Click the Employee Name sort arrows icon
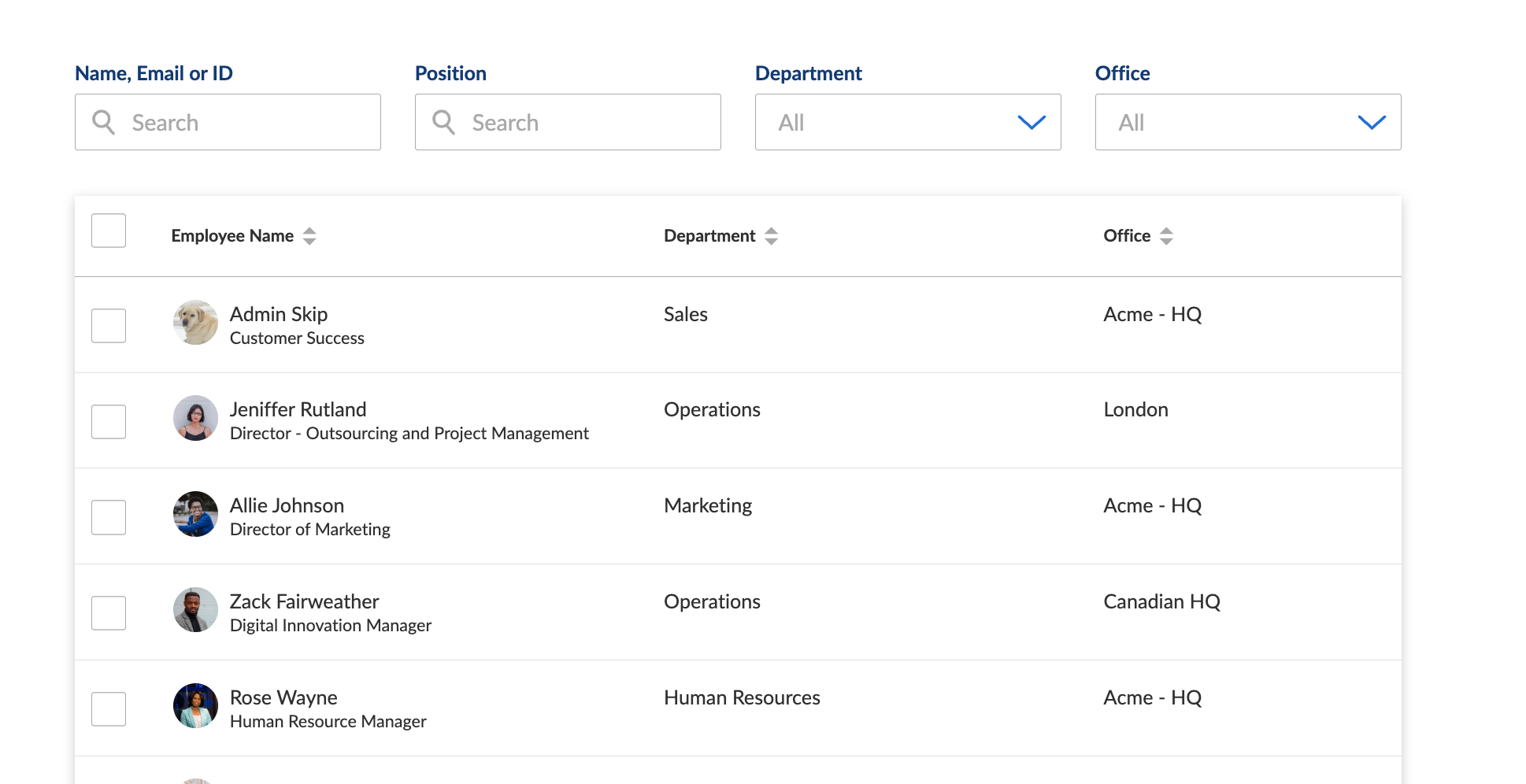 tap(309, 236)
